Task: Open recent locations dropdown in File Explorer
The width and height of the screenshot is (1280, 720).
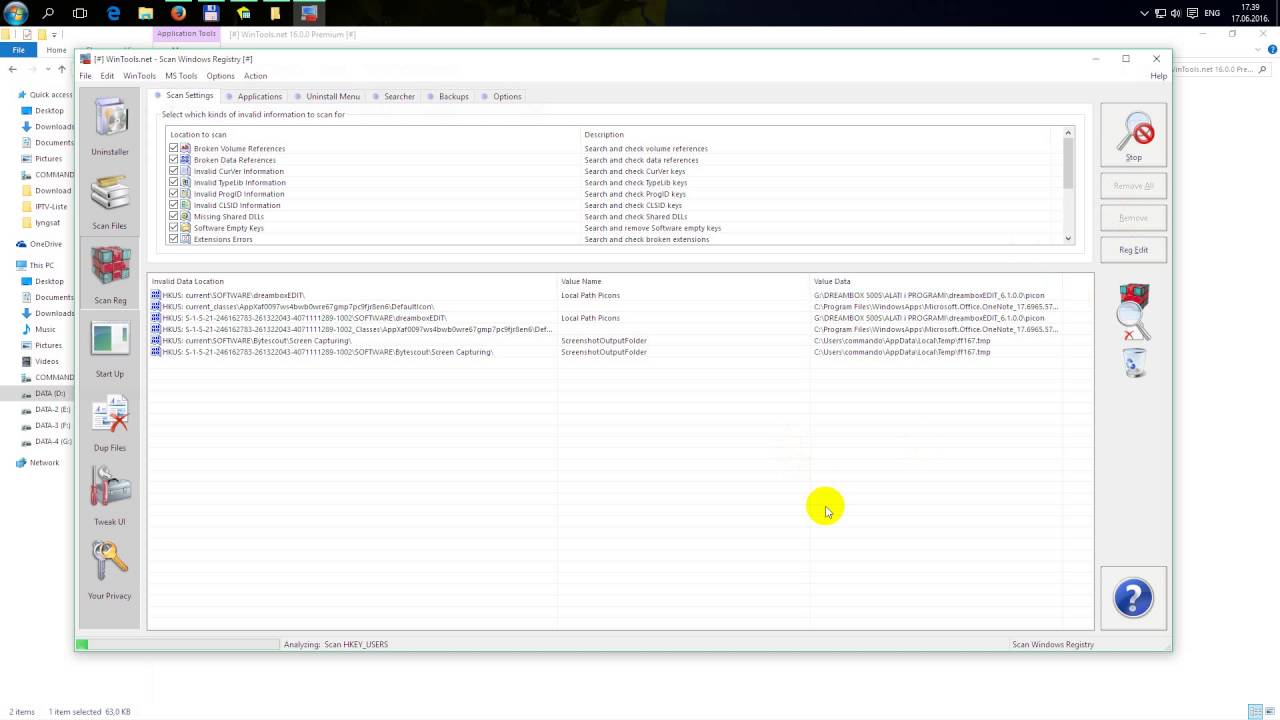Action: [47, 69]
